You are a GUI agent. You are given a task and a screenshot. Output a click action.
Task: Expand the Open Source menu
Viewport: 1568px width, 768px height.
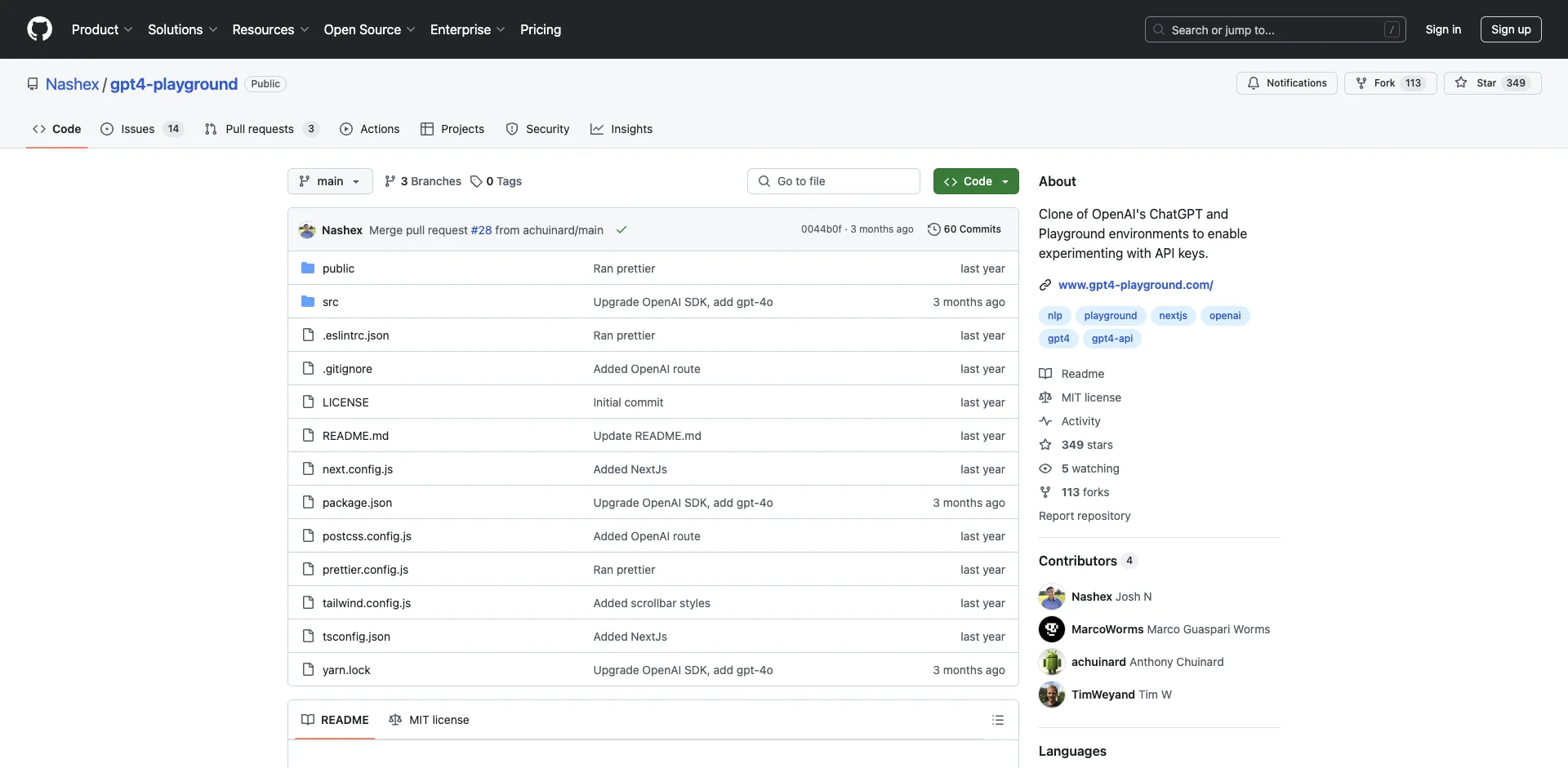click(370, 29)
